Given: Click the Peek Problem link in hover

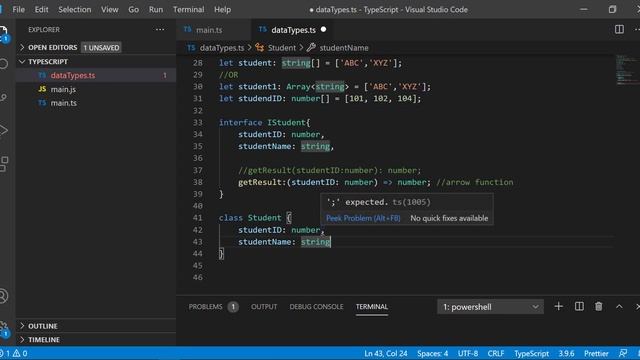Looking at the screenshot, I should point(363,218).
